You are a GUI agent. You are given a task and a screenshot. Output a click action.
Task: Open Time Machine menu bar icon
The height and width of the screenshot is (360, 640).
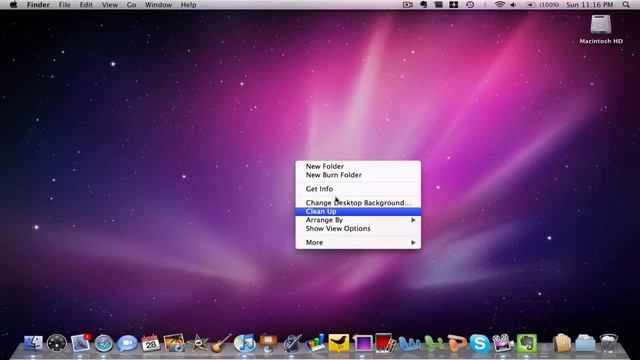tap(470, 5)
